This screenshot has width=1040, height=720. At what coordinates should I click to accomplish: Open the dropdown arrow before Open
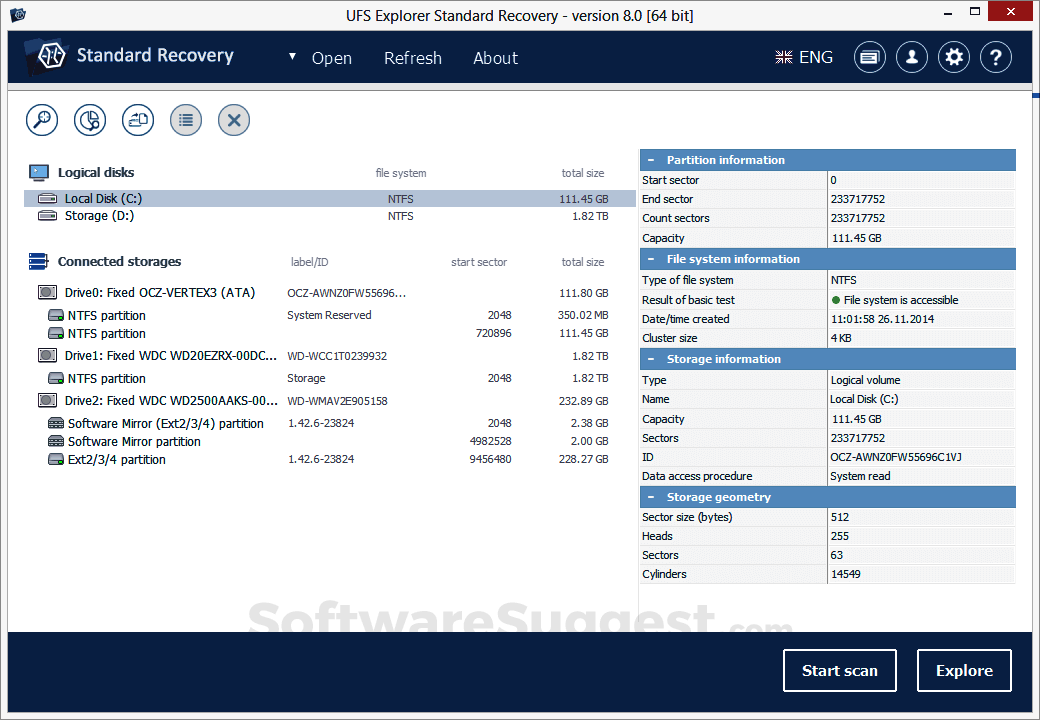point(292,57)
